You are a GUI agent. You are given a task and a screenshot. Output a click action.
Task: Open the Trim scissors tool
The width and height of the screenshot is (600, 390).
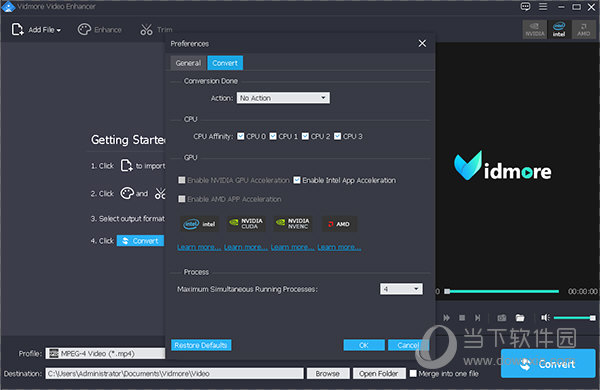(156, 29)
